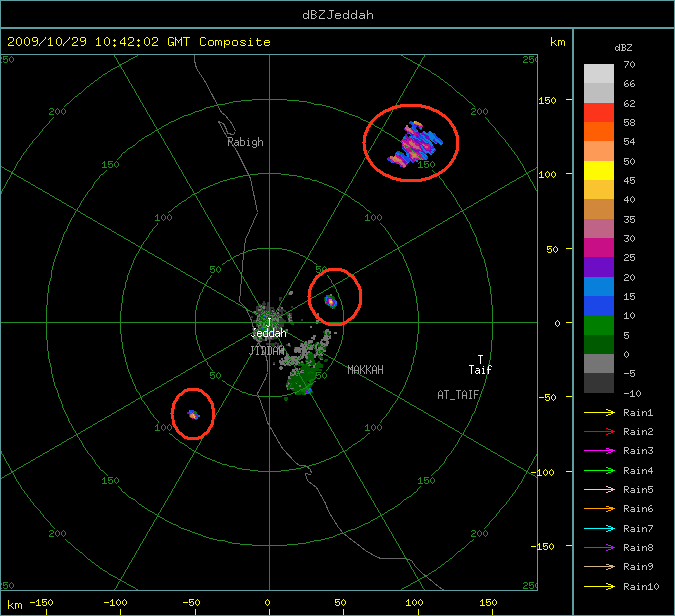Select the magenta Rain3 arrow icon

tap(599, 451)
